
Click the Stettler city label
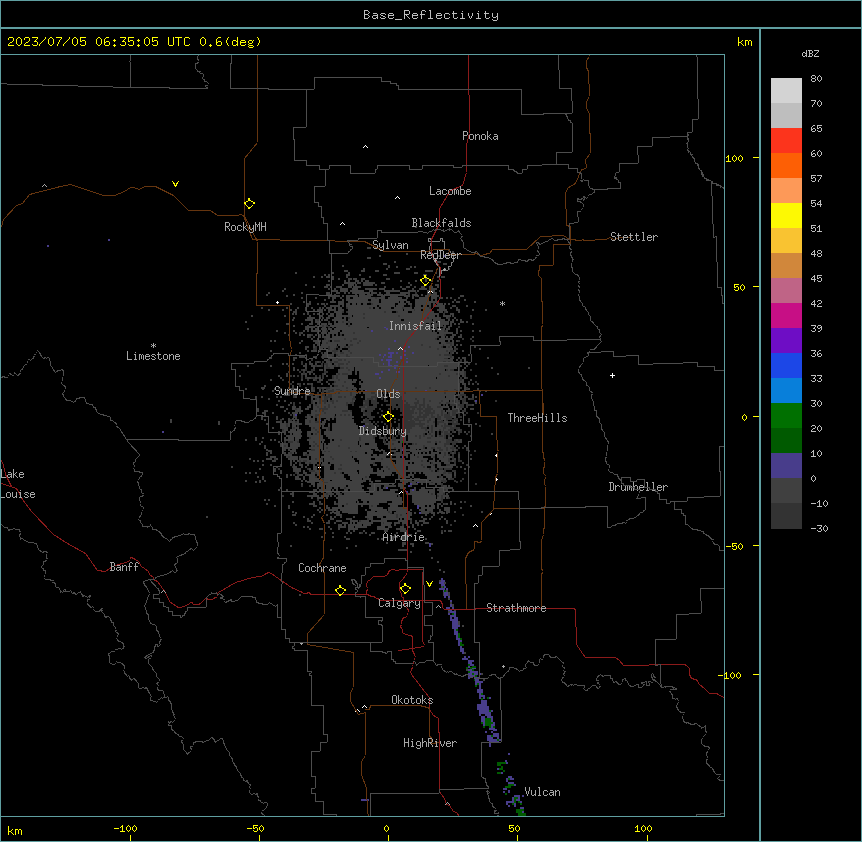[634, 237]
